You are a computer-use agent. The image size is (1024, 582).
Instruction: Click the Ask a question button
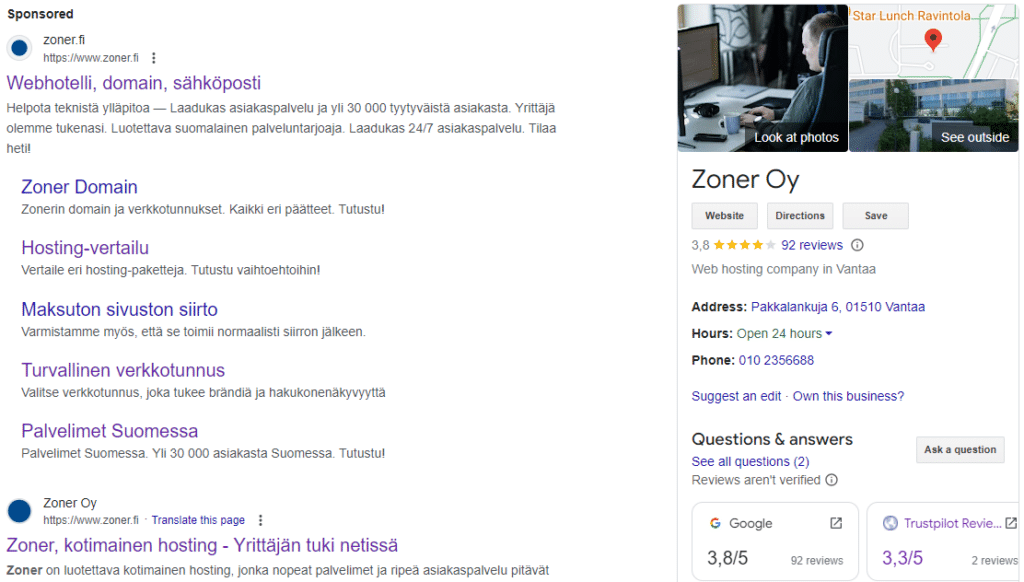pos(960,449)
